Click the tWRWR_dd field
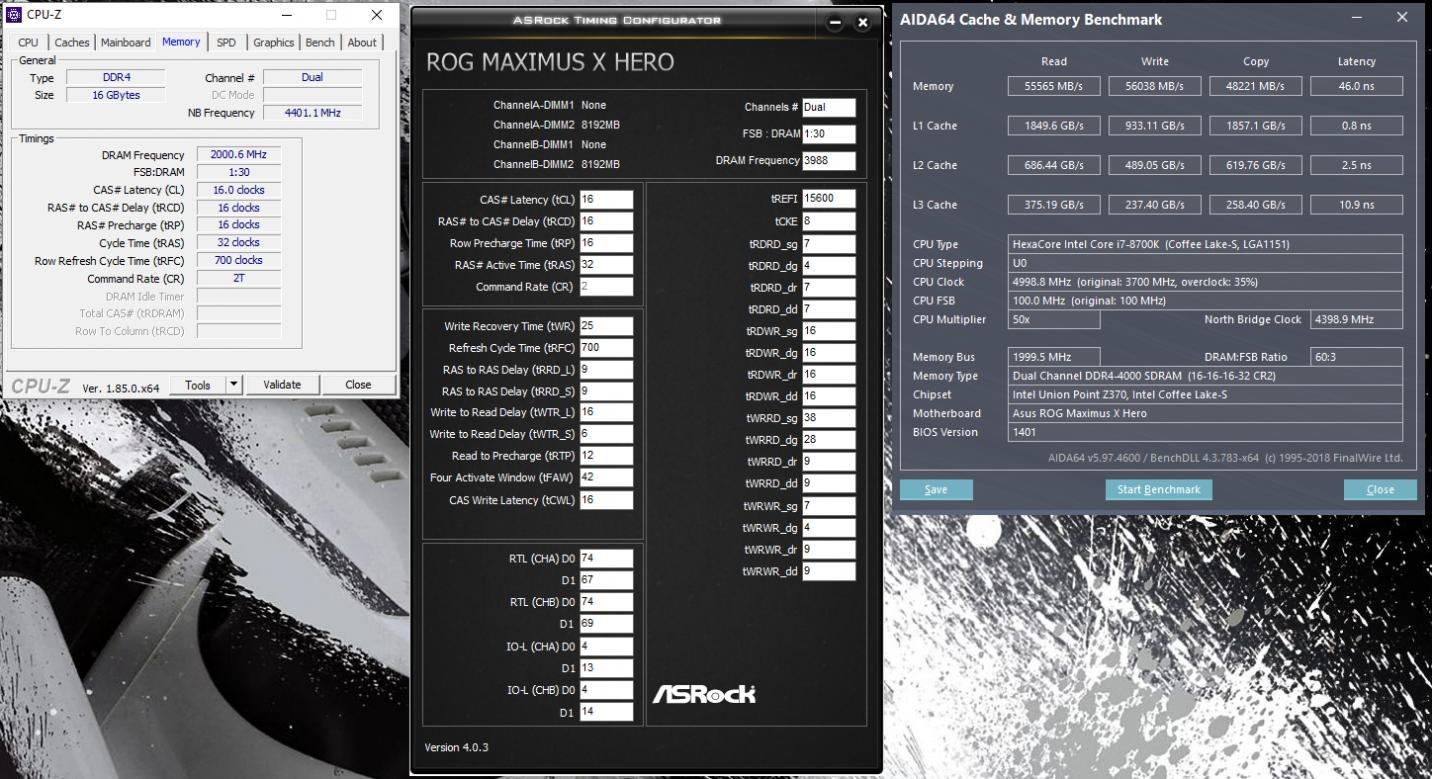The height and width of the screenshot is (779, 1432). (829, 572)
